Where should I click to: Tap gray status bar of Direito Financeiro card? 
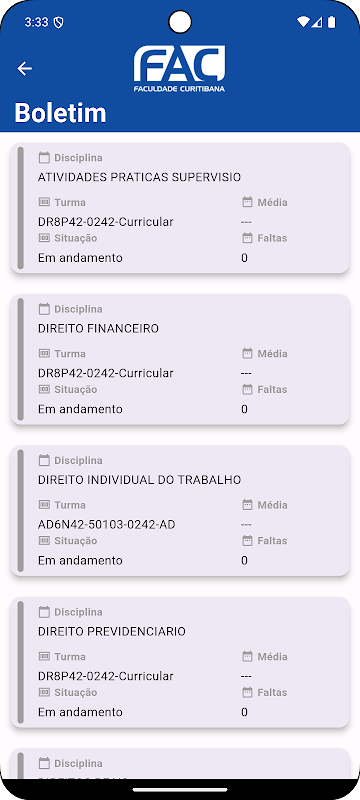20,359
